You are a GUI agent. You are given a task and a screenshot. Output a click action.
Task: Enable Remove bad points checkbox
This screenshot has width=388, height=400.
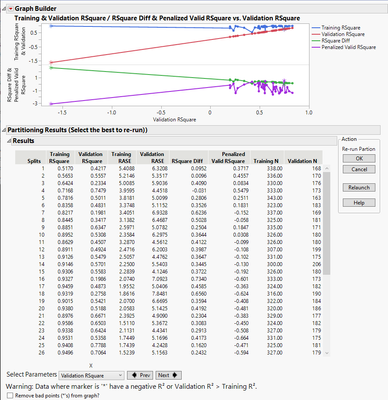10,396
